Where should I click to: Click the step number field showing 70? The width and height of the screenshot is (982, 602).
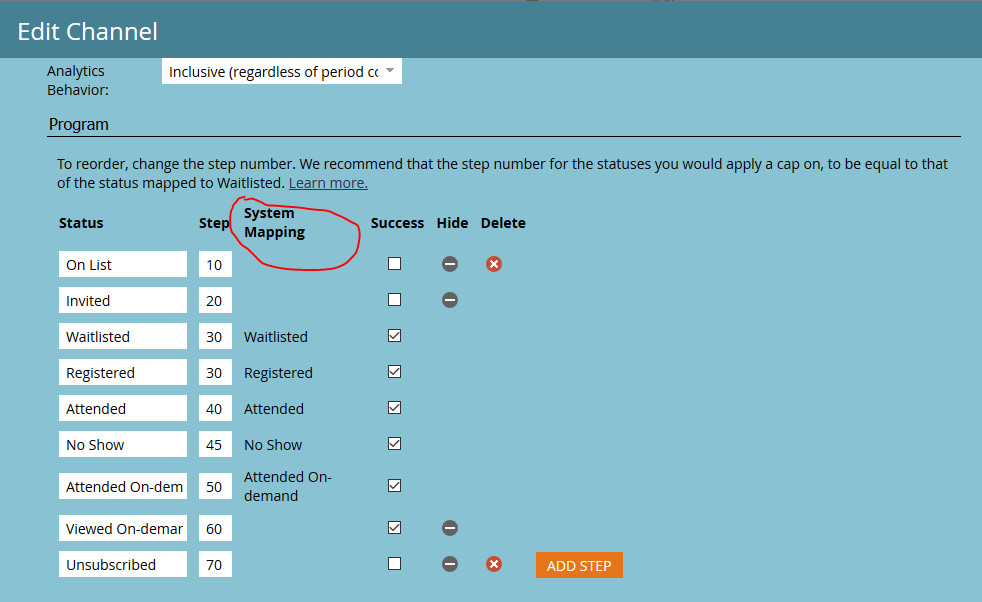215,565
